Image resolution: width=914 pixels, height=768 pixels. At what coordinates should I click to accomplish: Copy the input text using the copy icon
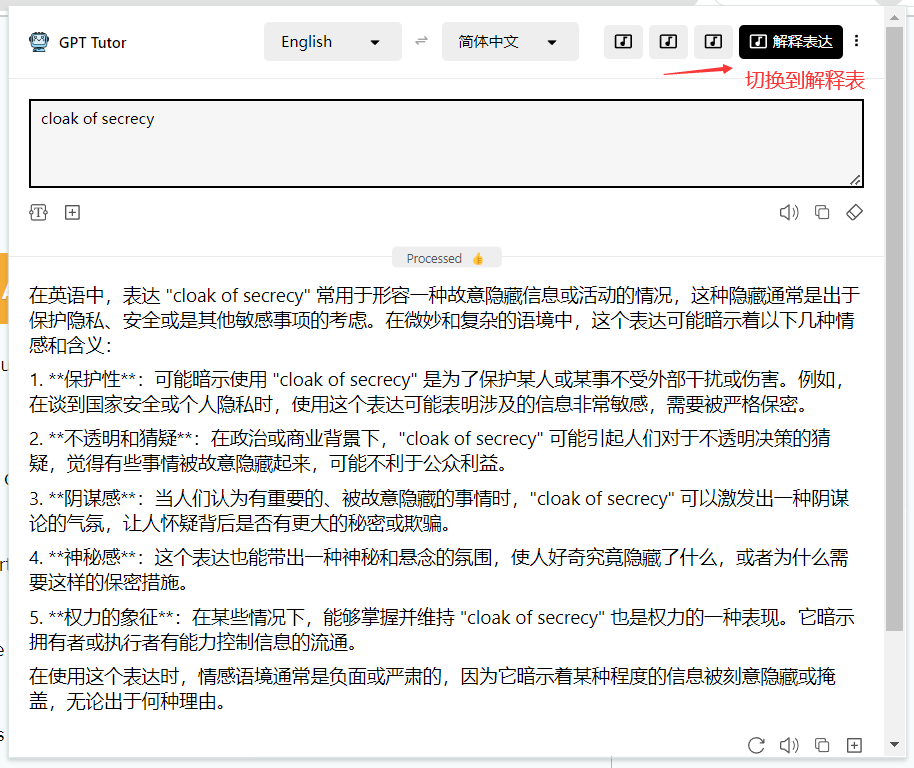[822, 212]
